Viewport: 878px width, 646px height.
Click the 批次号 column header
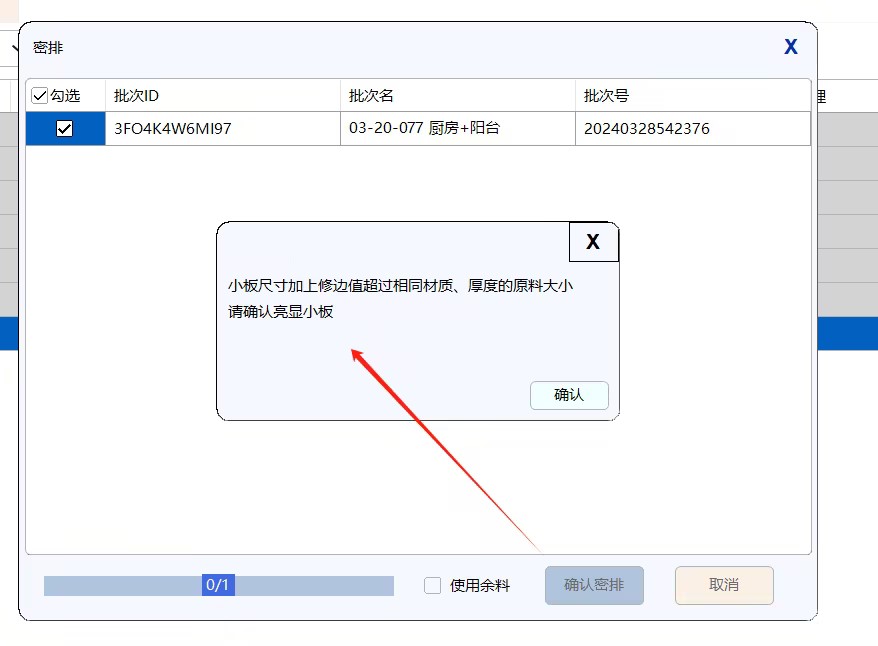point(606,96)
